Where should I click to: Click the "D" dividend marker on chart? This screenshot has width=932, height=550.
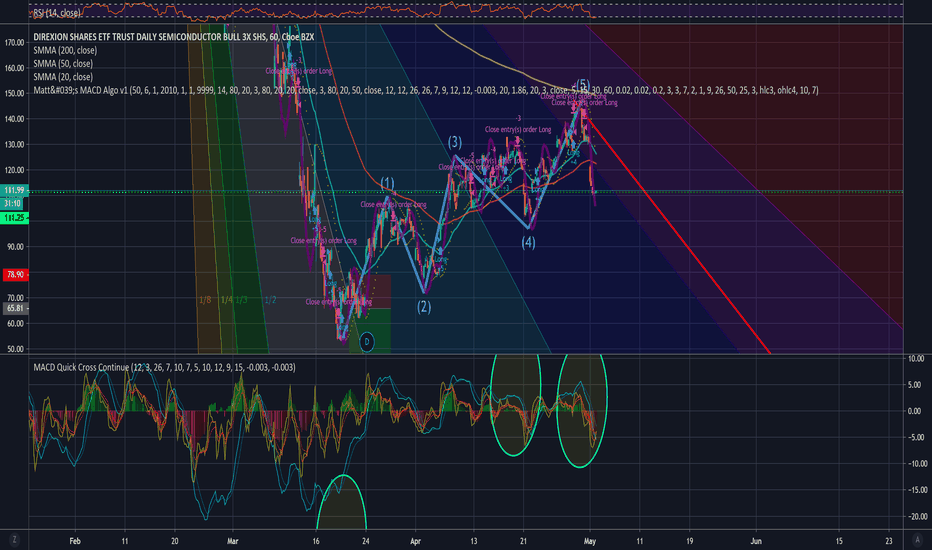[x=367, y=342]
